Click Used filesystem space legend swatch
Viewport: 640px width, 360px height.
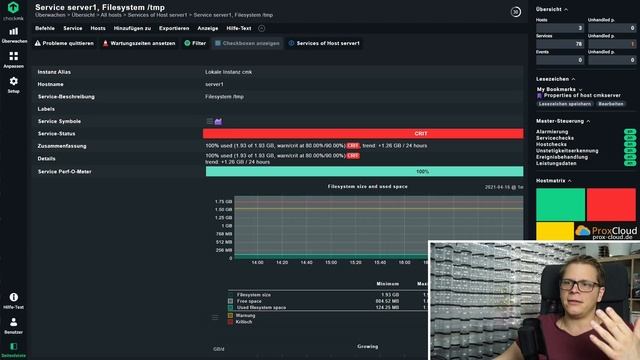(x=230, y=307)
